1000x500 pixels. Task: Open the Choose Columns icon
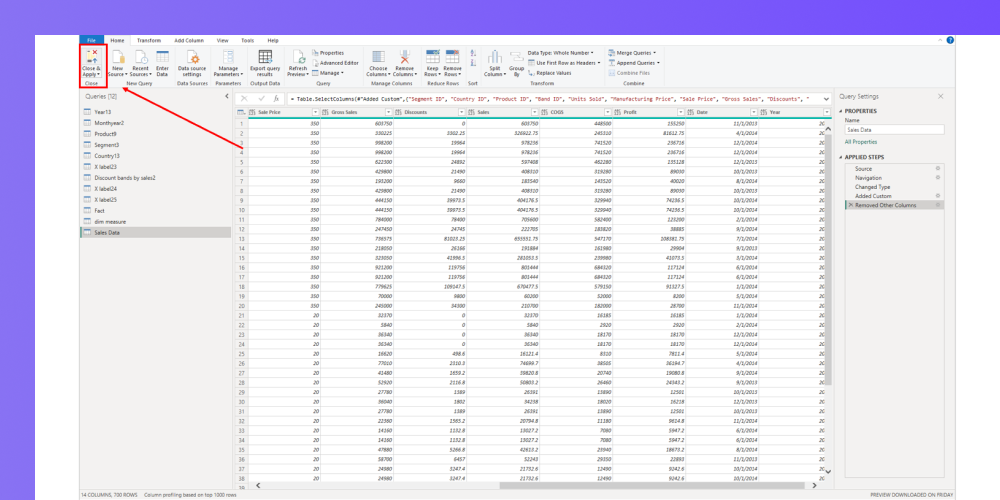pos(378,56)
